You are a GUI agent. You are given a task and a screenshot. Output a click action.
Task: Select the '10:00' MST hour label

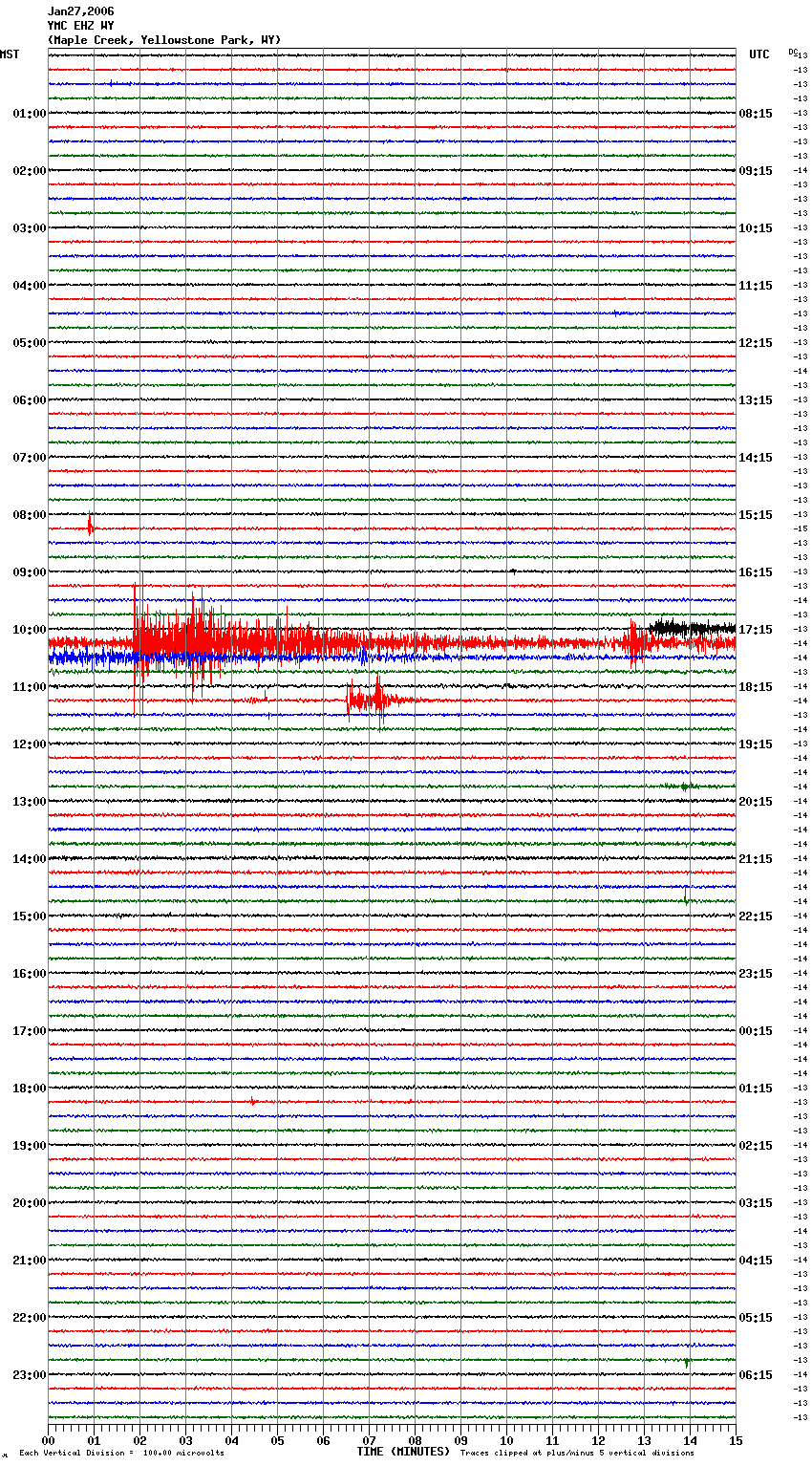[30, 630]
